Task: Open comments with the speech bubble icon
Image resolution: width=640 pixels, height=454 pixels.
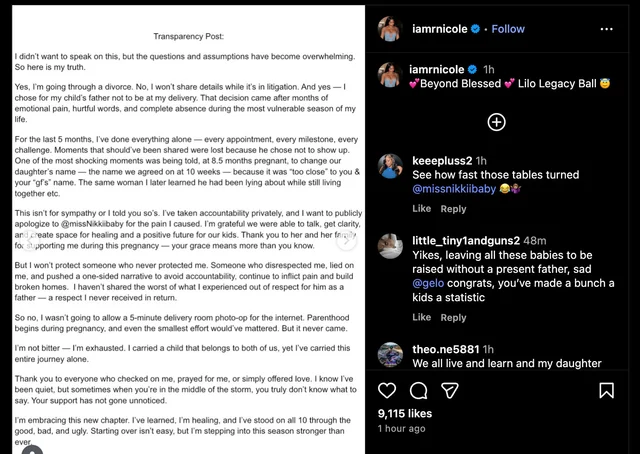Action: (419, 388)
